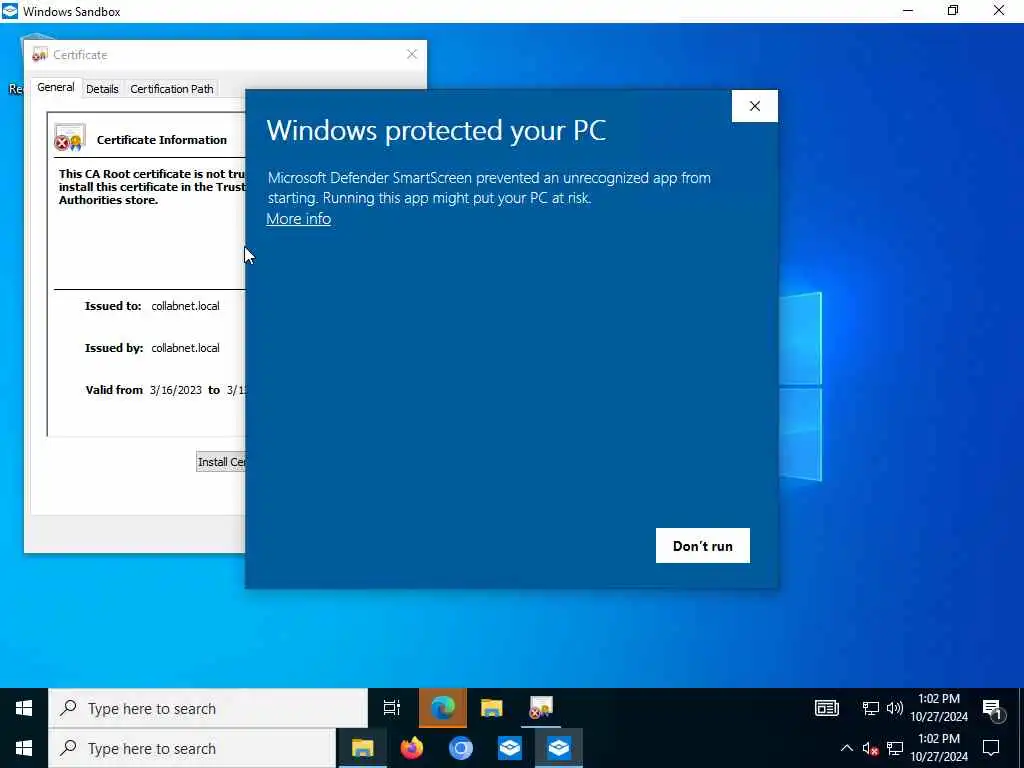Click valid-from date 3/16/2023
Viewport: 1024px width, 768px height.
coord(176,390)
